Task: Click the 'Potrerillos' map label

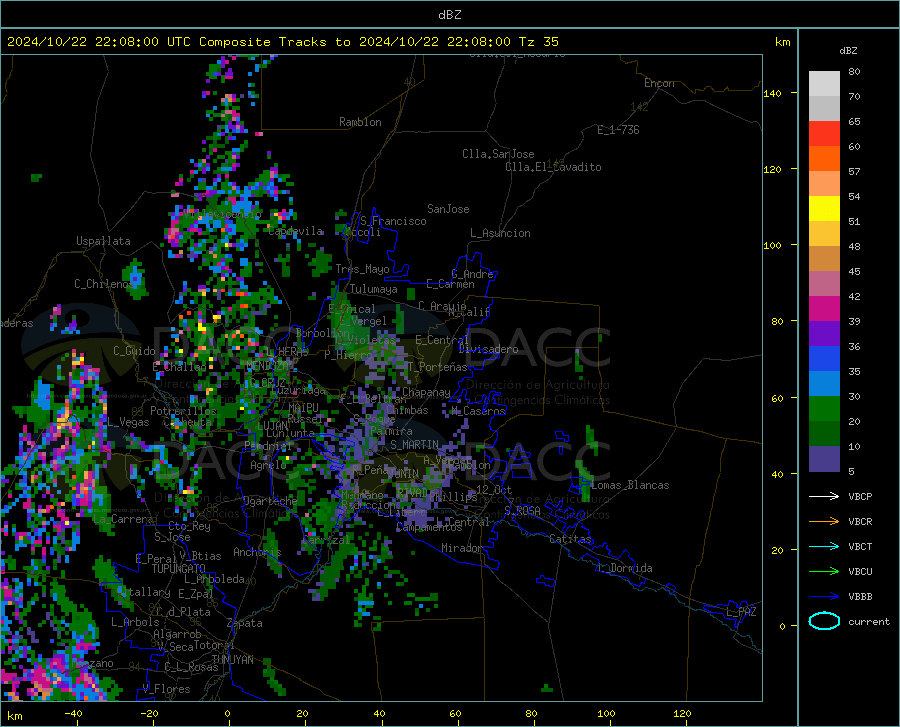Action: pos(183,411)
